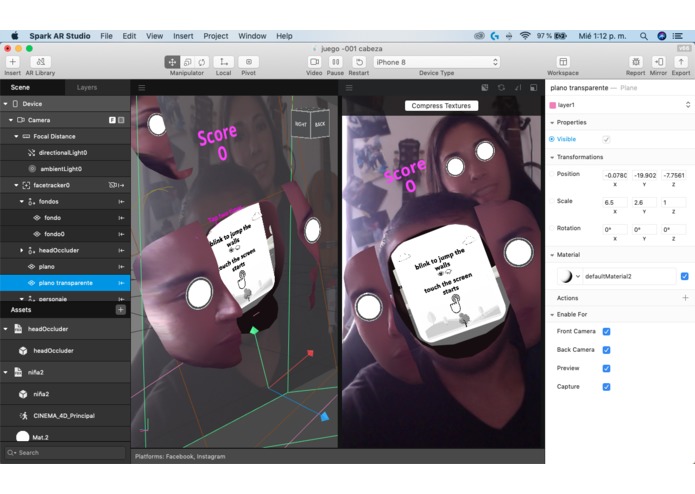Open the Video source icon
This screenshot has height=494, width=695.
314,62
